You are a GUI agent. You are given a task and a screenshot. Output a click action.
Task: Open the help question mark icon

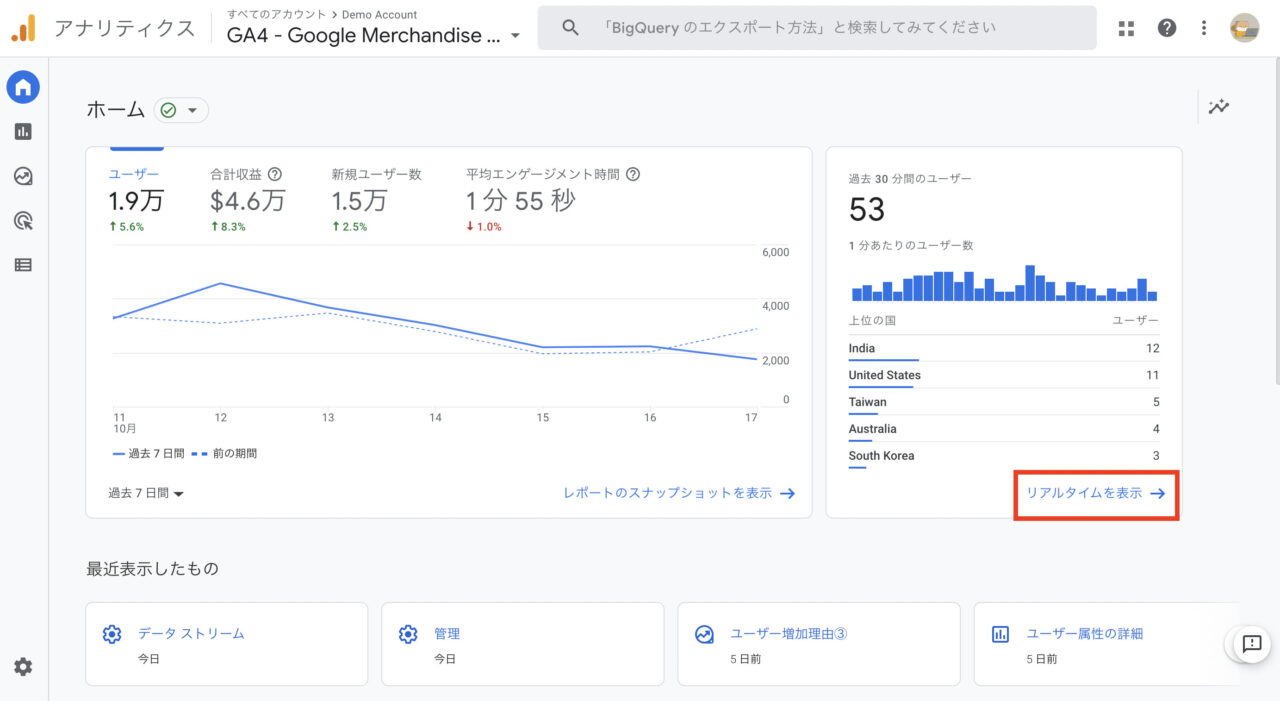1167,28
